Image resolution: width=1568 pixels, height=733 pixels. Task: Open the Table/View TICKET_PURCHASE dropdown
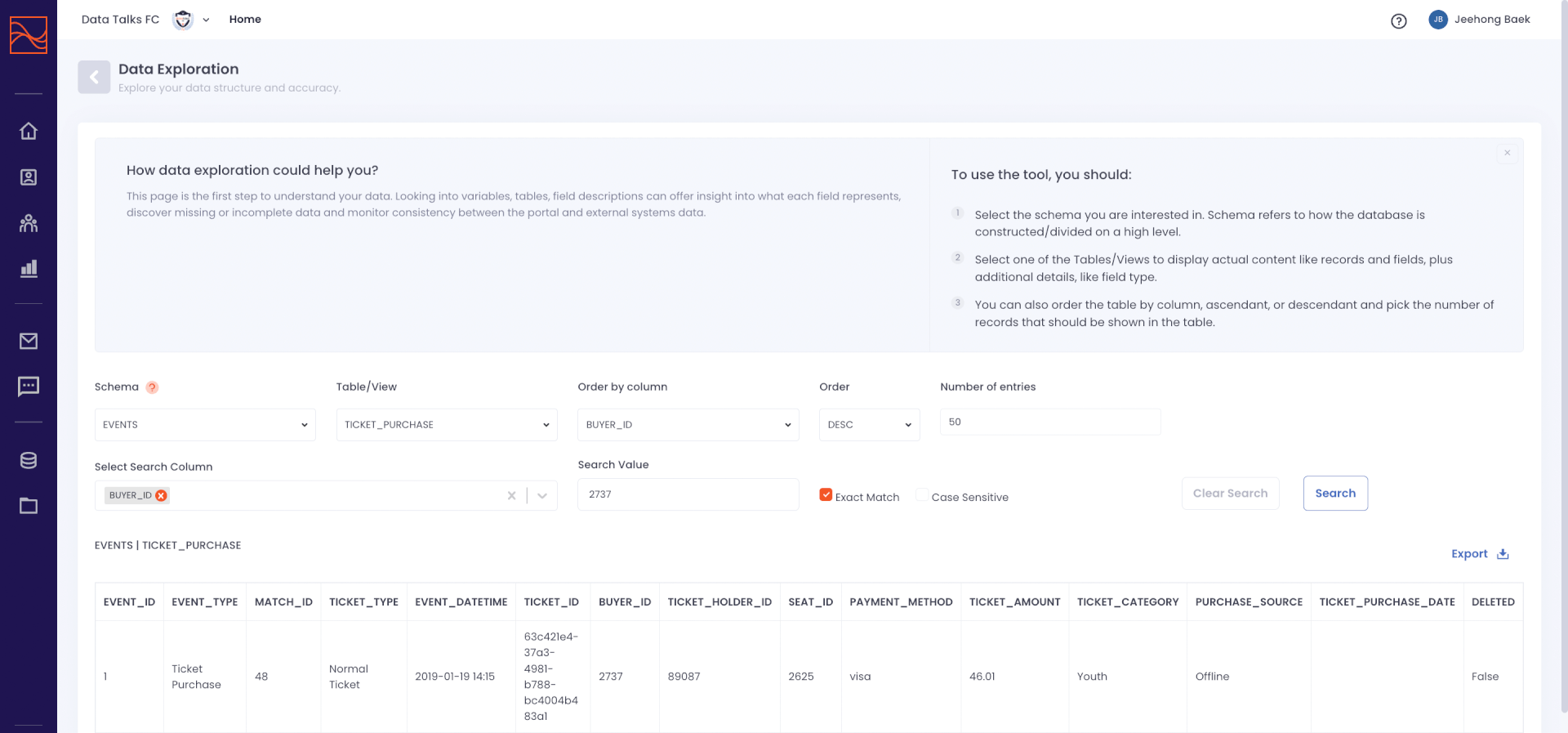[447, 425]
